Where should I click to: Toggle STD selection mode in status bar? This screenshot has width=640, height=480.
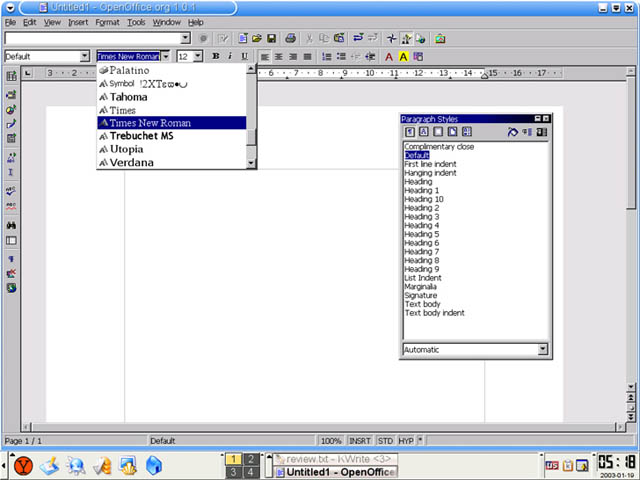(x=385, y=441)
